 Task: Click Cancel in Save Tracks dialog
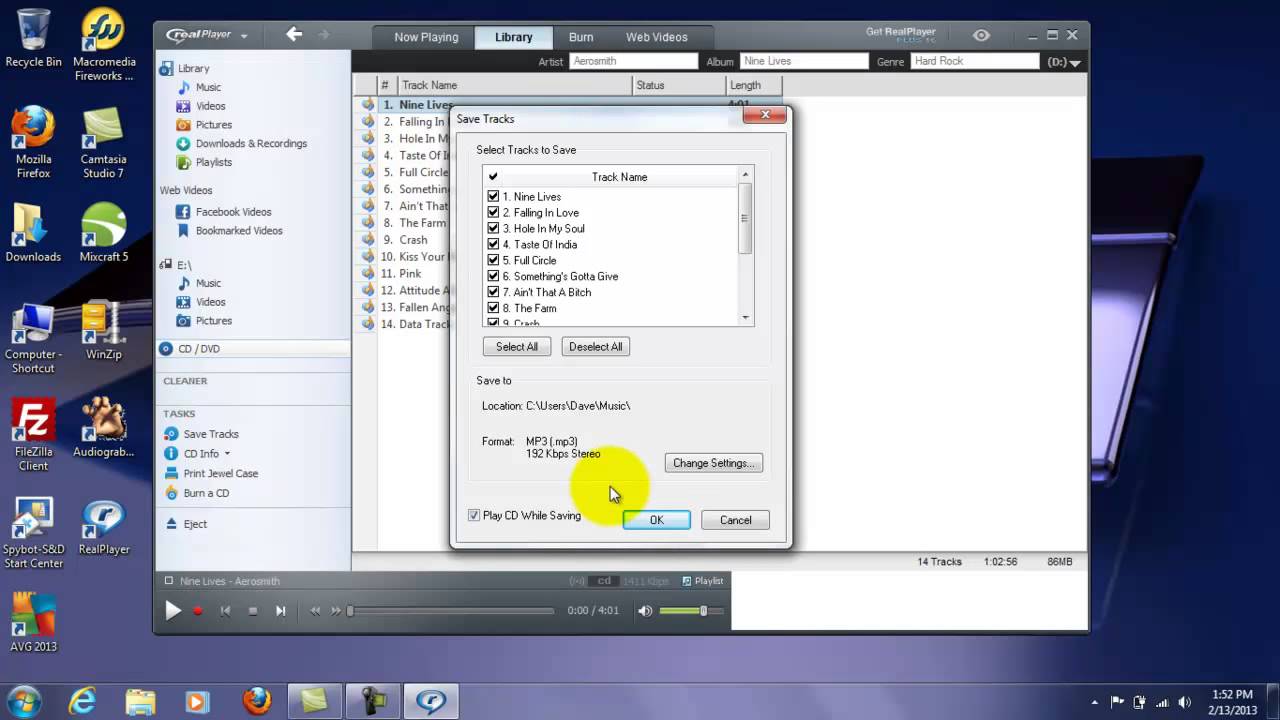coord(736,520)
